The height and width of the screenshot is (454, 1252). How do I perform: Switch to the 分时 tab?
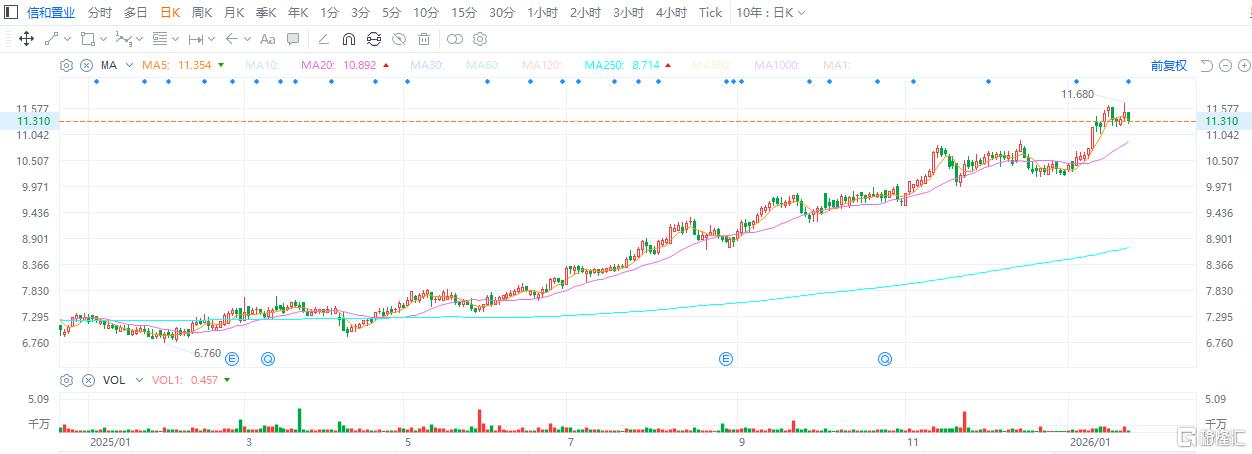[x=100, y=13]
